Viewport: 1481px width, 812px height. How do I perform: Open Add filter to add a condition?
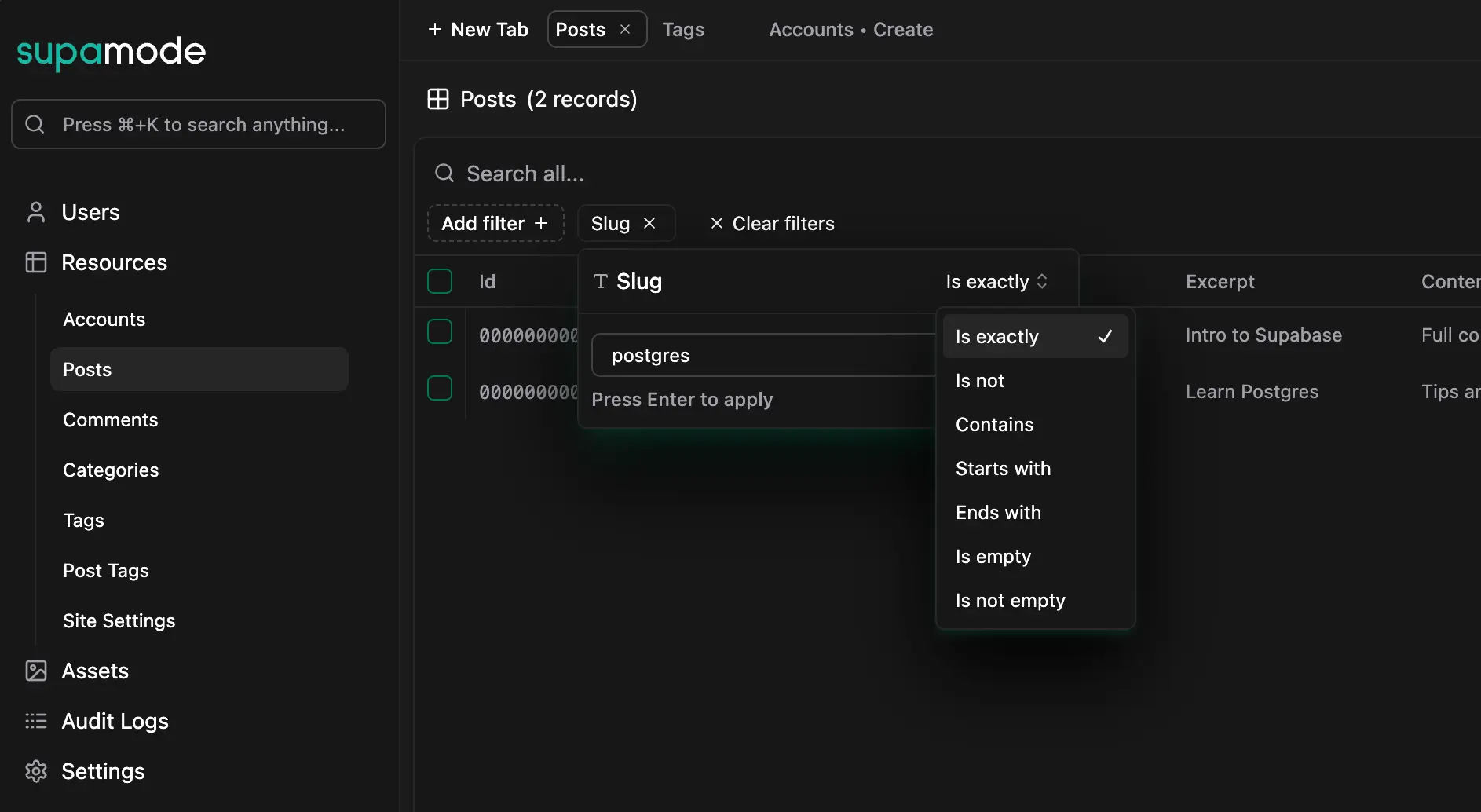495,223
